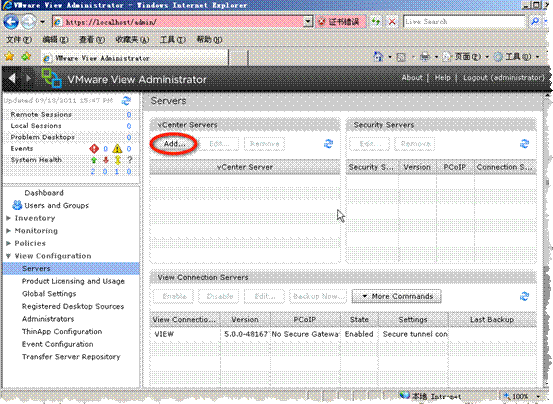The height and width of the screenshot is (404, 553).
Task: Refresh the vCenter Servers list
Action: click(x=328, y=144)
